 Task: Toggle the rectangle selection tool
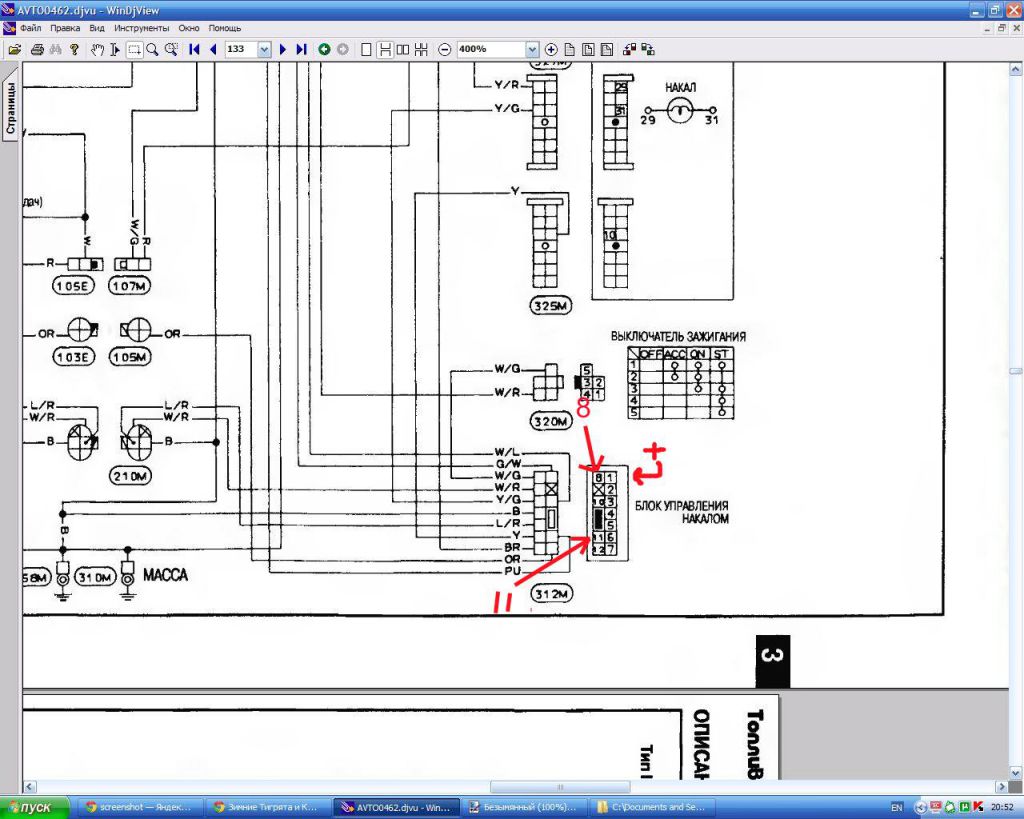pos(134,49)
